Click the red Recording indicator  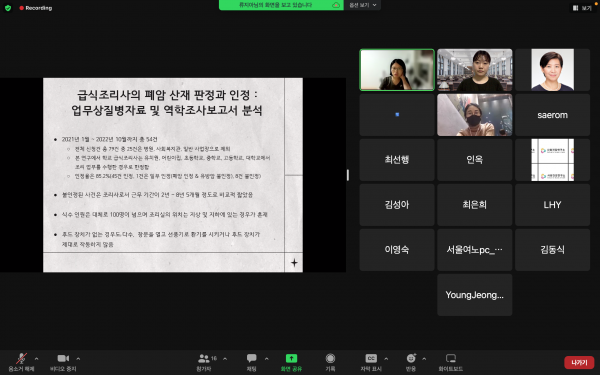[36, 8]
